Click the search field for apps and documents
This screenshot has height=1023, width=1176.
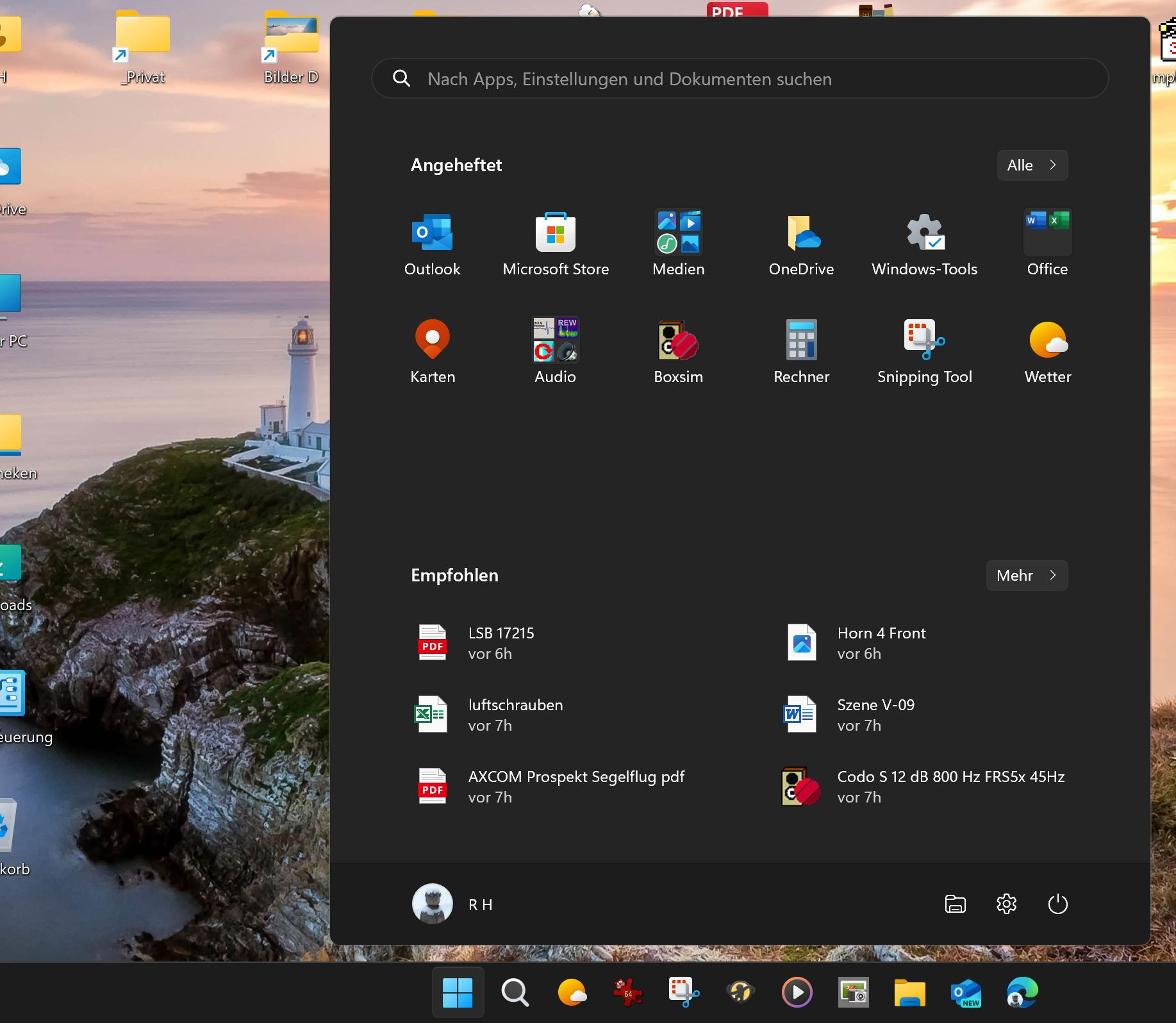(x=740, y=79)
